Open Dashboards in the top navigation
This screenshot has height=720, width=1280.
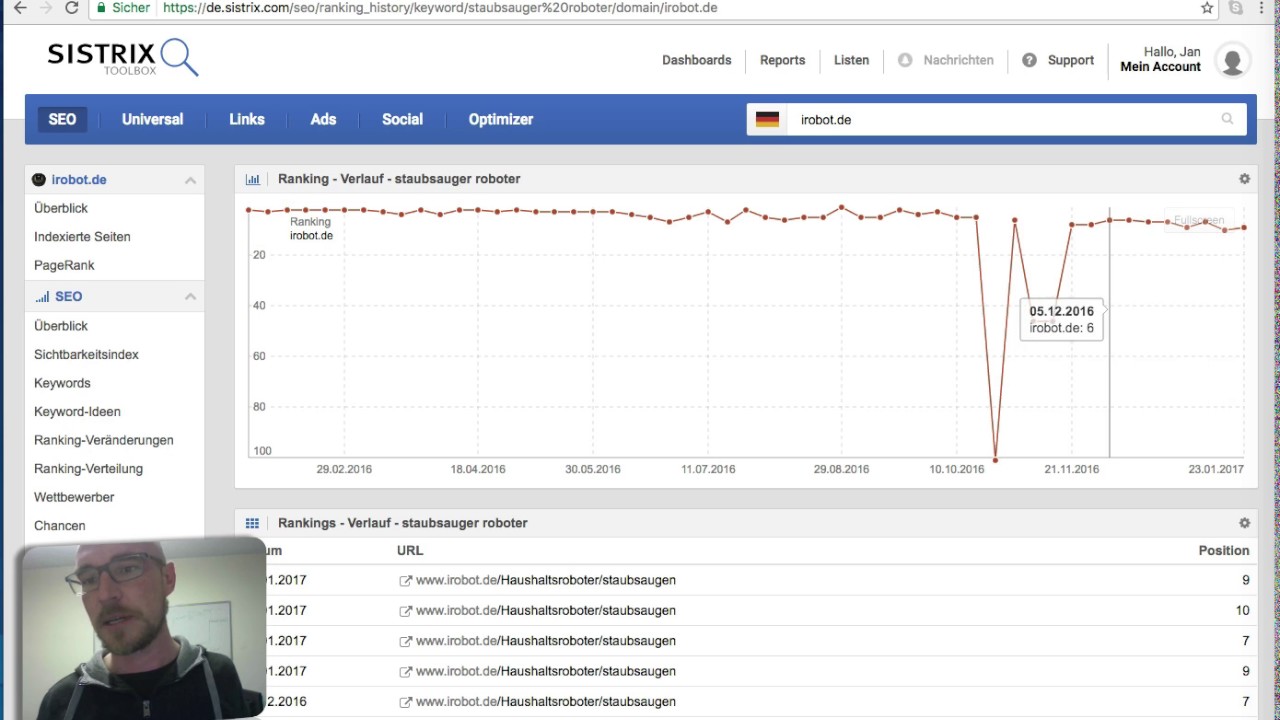coord(697,60)
